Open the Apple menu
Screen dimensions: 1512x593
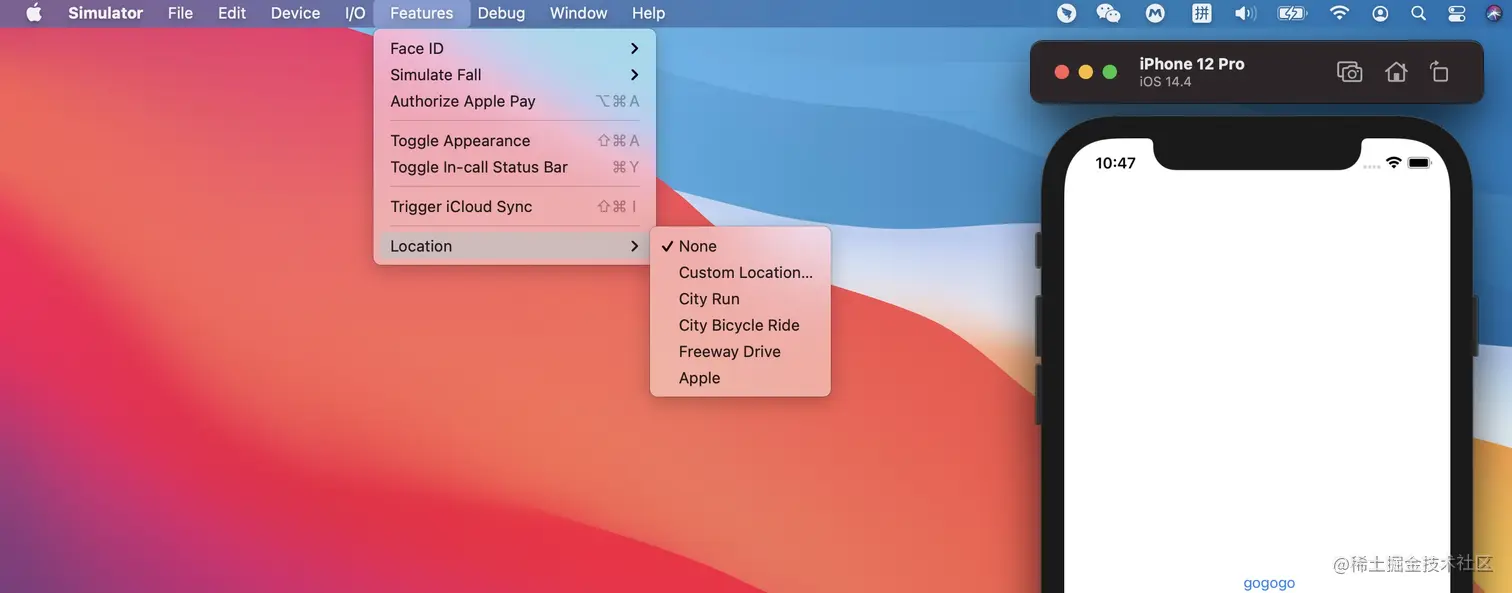click(34, 13)
